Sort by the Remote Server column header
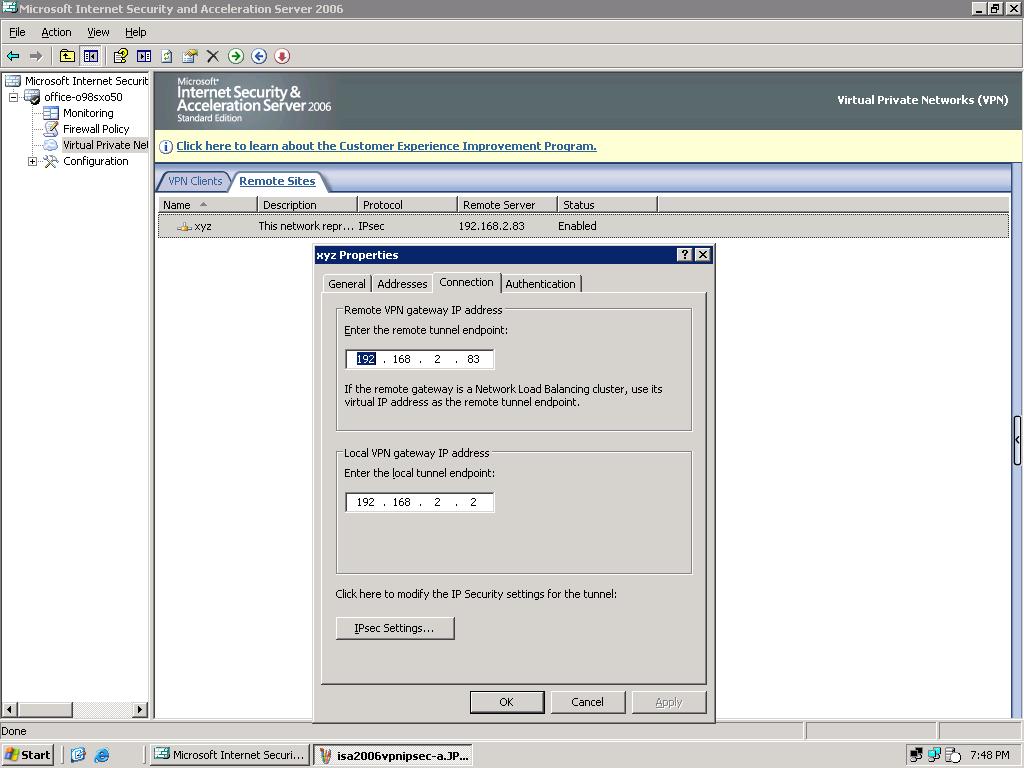1024x768 pixels. point(507,205)
